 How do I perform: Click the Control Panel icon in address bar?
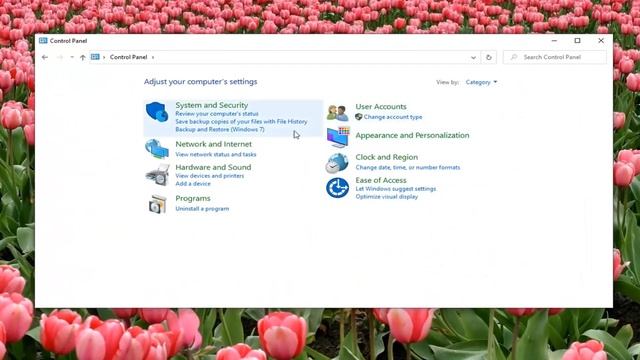95,57
